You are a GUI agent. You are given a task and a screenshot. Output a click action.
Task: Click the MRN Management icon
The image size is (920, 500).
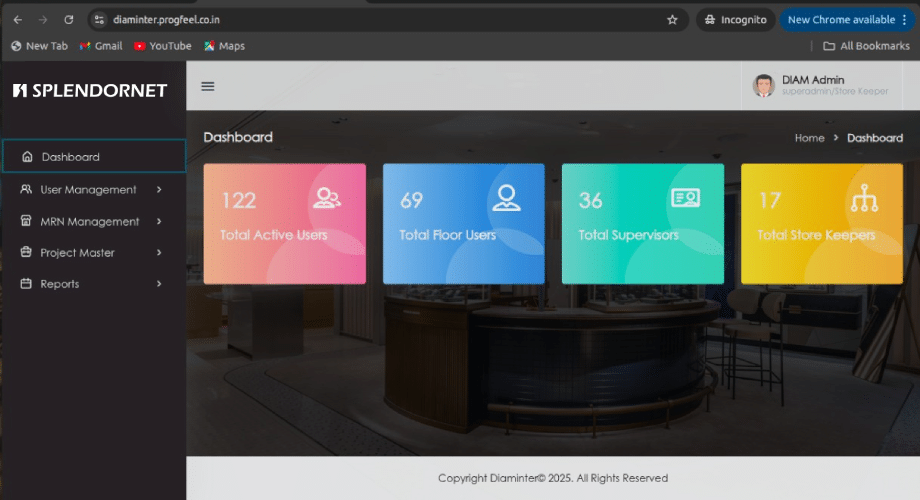pos(26,222)
